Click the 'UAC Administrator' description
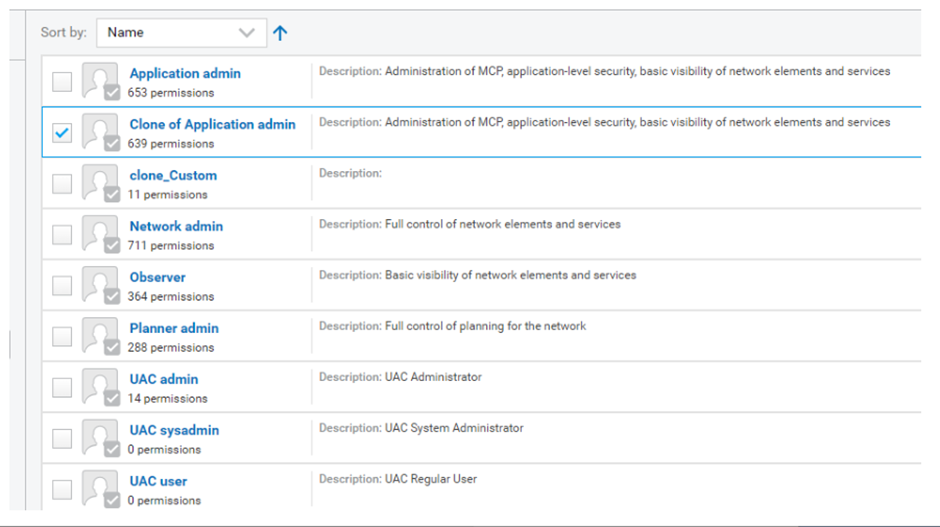 point(433,377)
